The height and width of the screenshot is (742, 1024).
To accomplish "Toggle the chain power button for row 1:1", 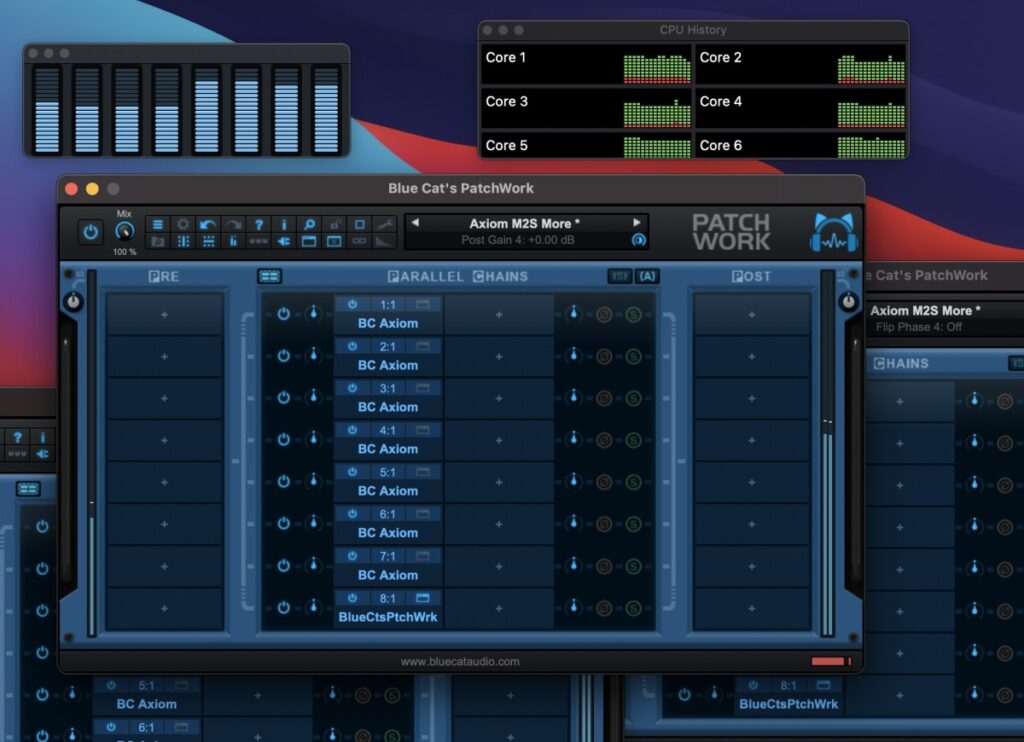I will point(283,314).
